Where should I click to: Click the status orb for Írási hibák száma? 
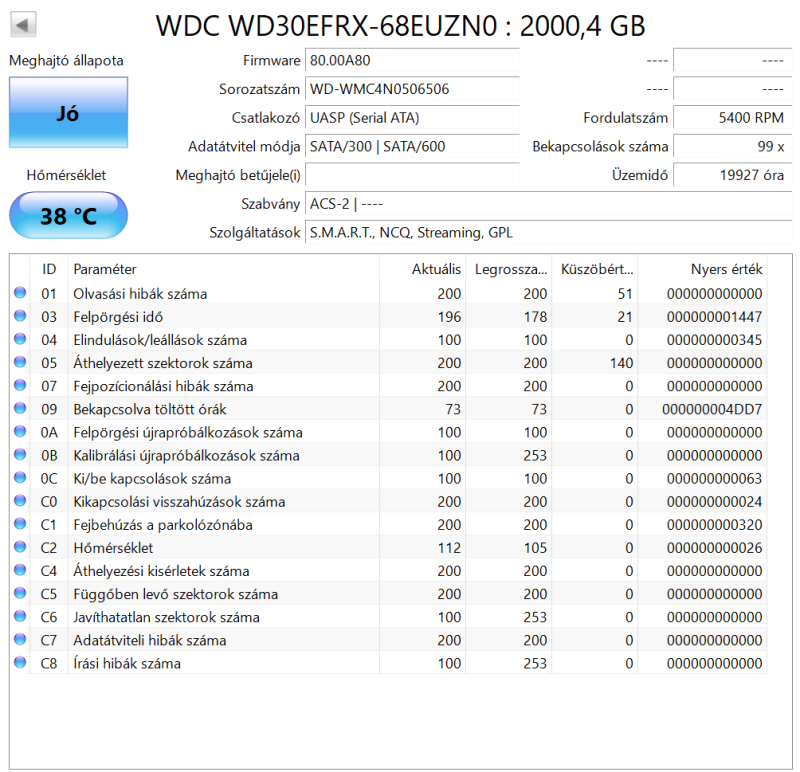click(x=20, y=662)
